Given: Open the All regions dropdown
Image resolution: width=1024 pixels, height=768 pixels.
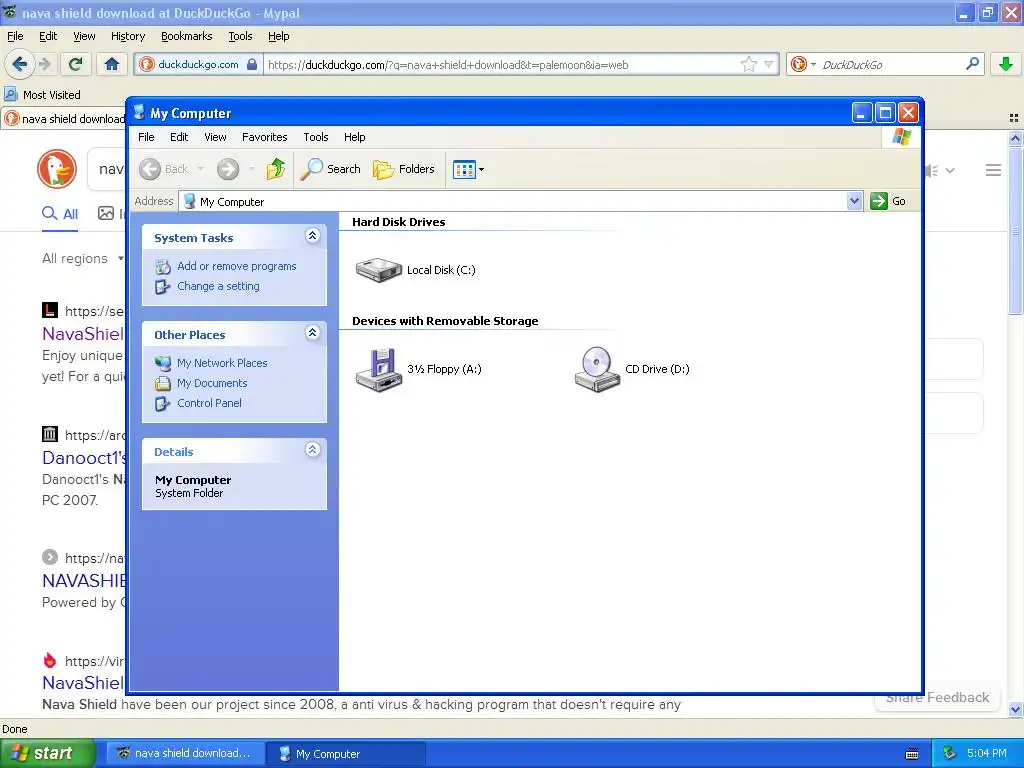Looking at the screenshot, I should pos(83,259).
